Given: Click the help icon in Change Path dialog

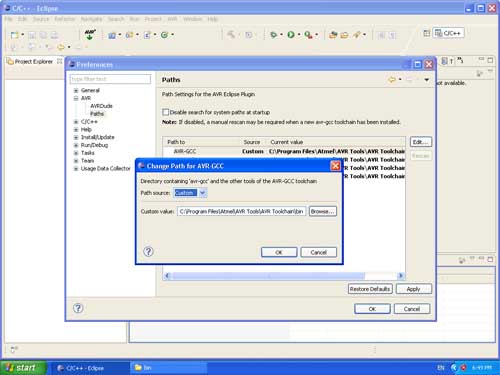Looking at the screenshot, I should [148, 252].
